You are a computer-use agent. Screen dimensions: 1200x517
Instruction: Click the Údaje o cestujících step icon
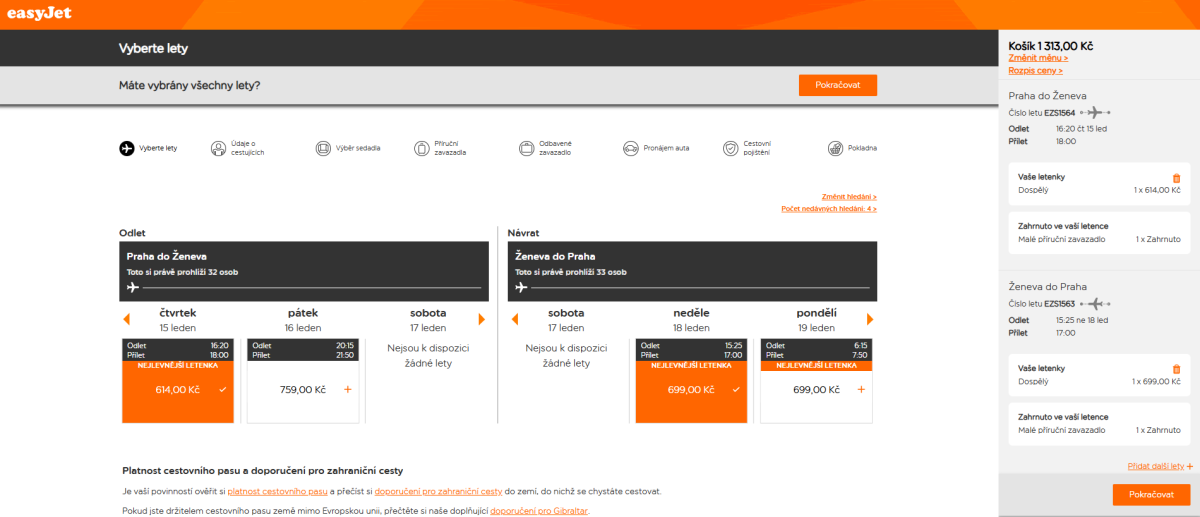(x=219, y=148)
